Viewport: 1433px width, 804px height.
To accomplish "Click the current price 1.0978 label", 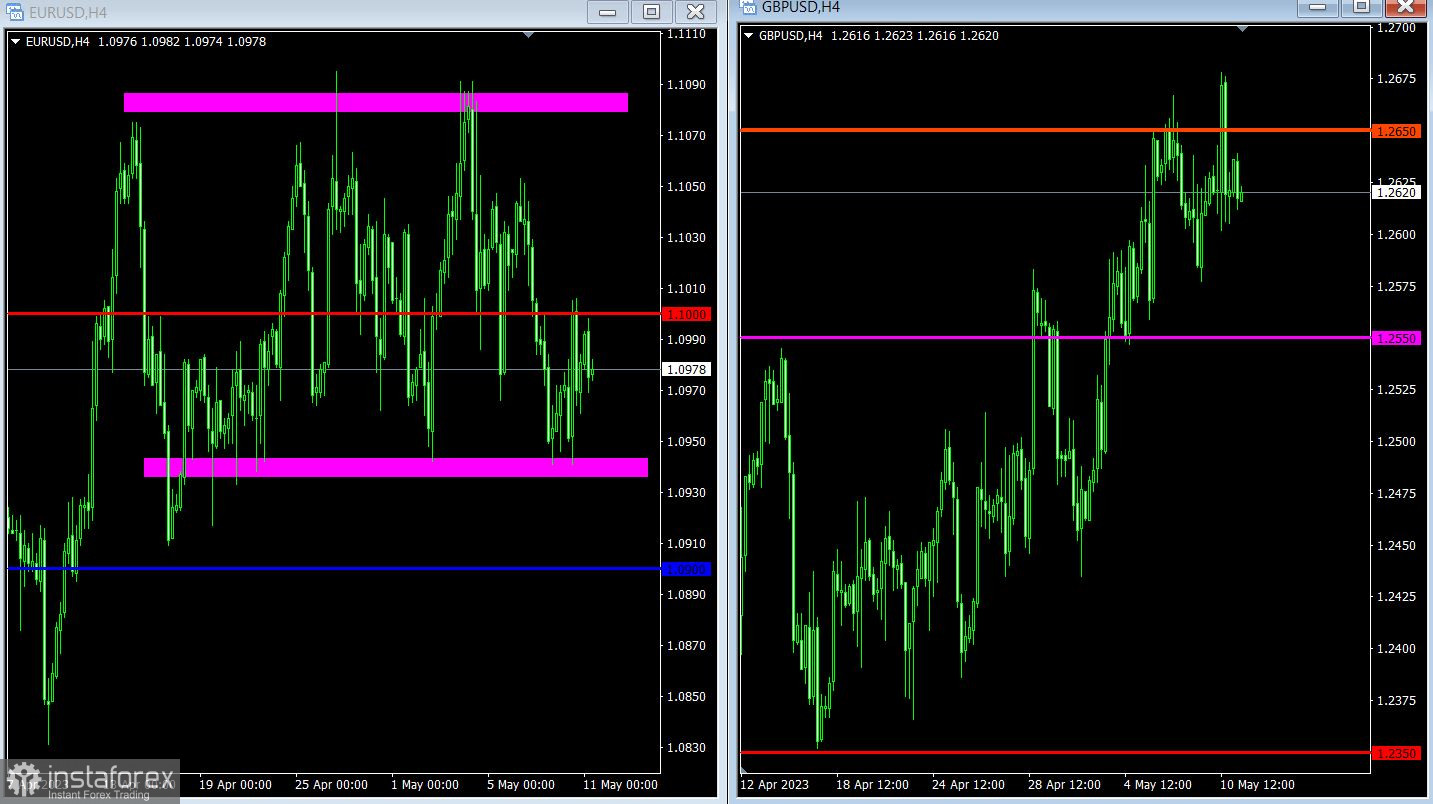I will click(686, 369).
